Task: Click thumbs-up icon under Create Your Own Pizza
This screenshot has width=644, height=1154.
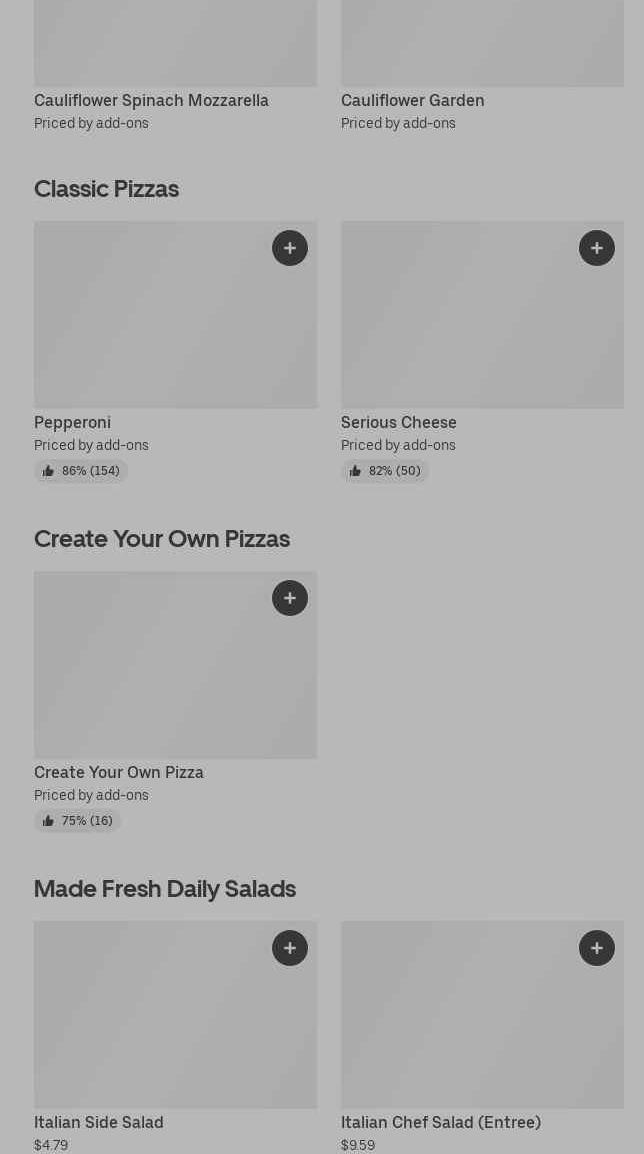Action: click(x=48, y=821)
